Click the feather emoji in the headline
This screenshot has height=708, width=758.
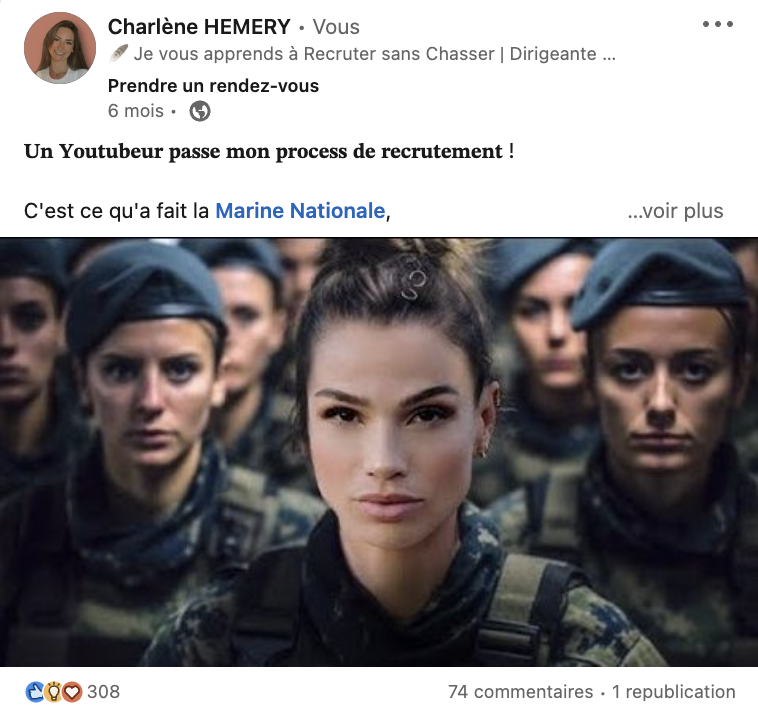118,54
